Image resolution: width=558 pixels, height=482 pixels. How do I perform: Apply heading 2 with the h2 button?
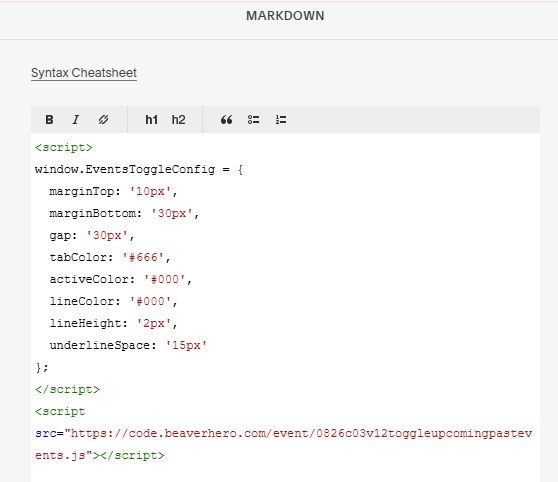[x=178, y=120]
